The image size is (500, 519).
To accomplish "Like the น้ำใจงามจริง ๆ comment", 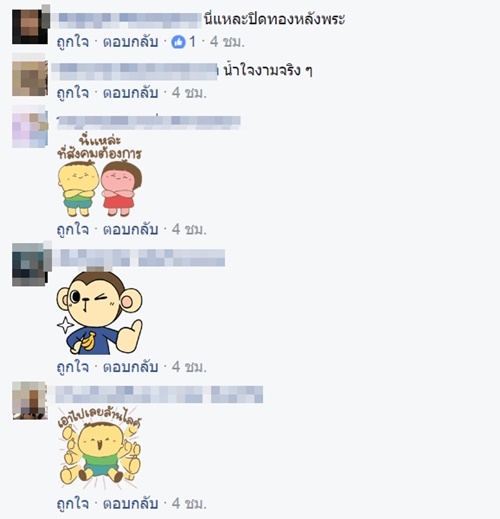I will coord(73,93).
